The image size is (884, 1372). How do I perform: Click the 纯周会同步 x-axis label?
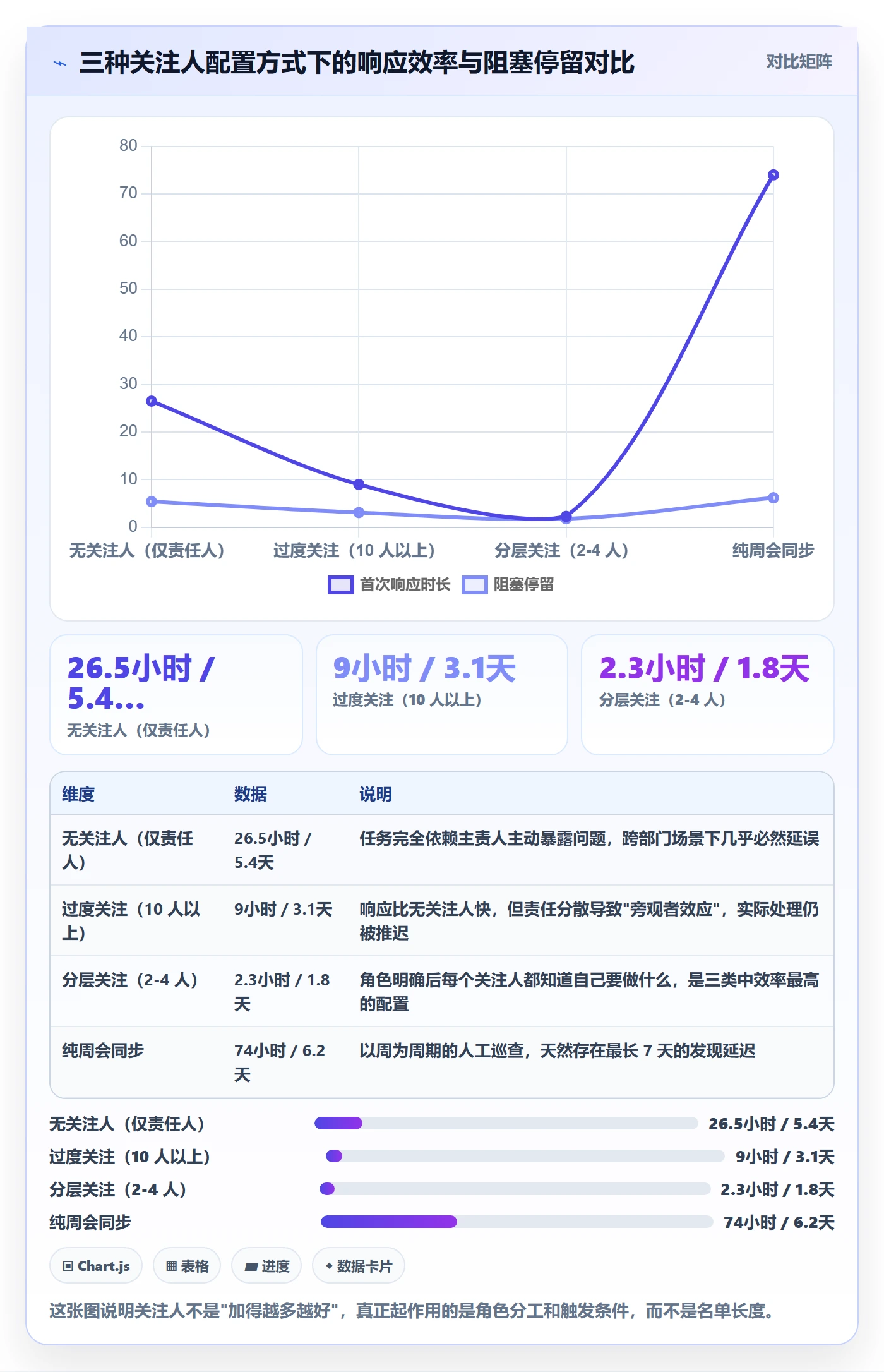pyautogui.click(x=773, y=551)
